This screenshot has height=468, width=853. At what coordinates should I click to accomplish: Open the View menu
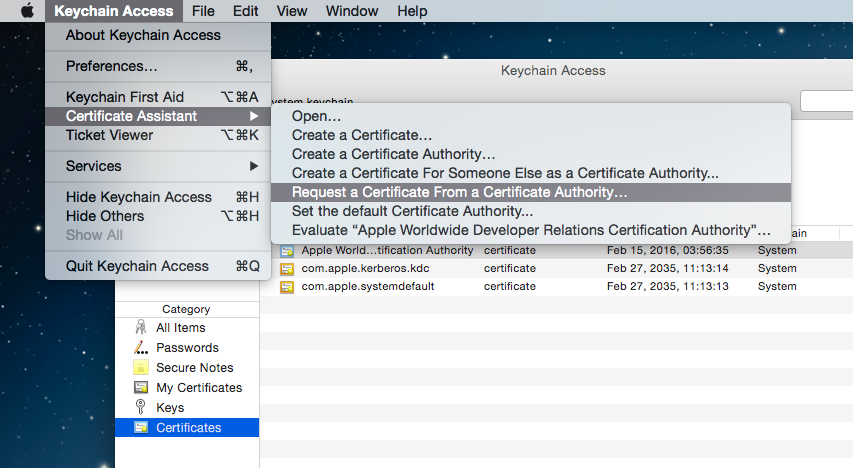[x=292, y=11]
